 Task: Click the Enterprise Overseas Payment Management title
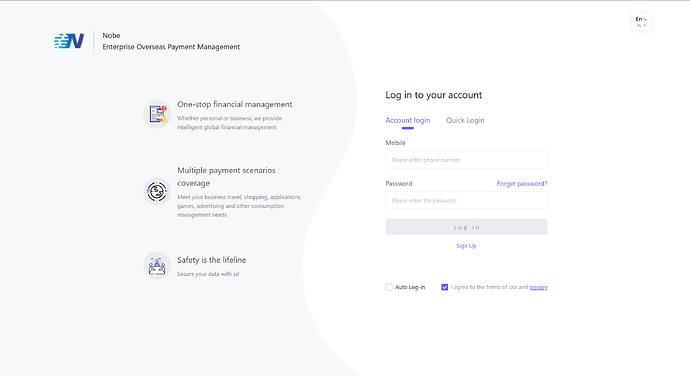tap(171, 47)
